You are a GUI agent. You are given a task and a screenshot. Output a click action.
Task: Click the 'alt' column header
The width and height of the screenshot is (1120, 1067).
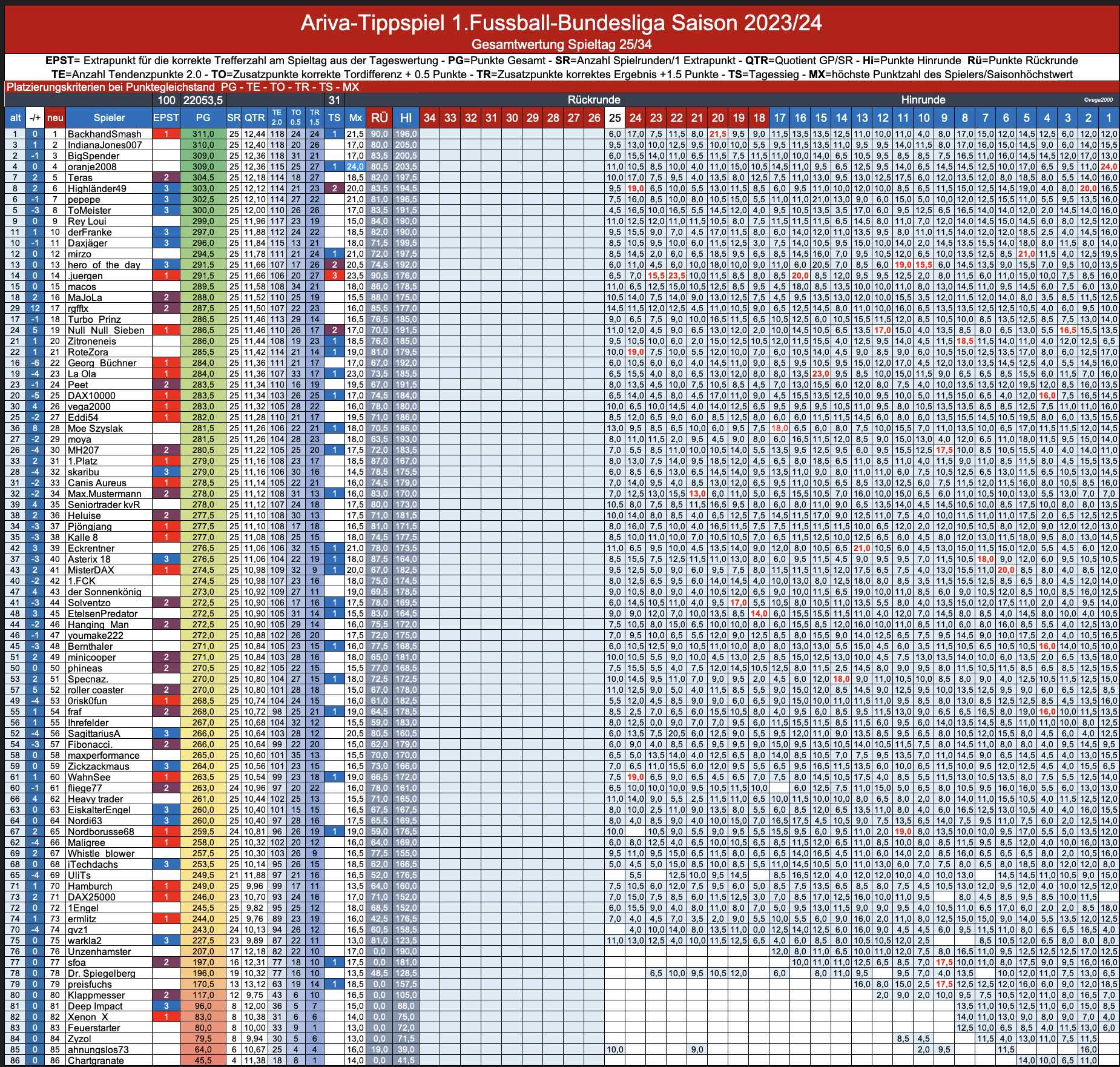click(15, 118)
